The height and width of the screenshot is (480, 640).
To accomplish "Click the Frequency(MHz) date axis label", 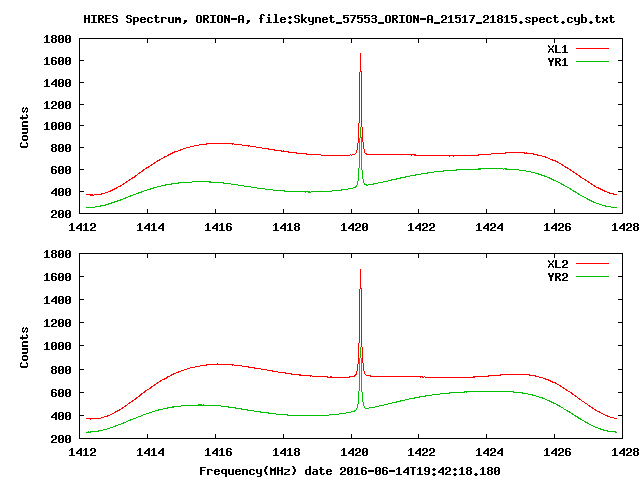I will [x=350, y=471].
